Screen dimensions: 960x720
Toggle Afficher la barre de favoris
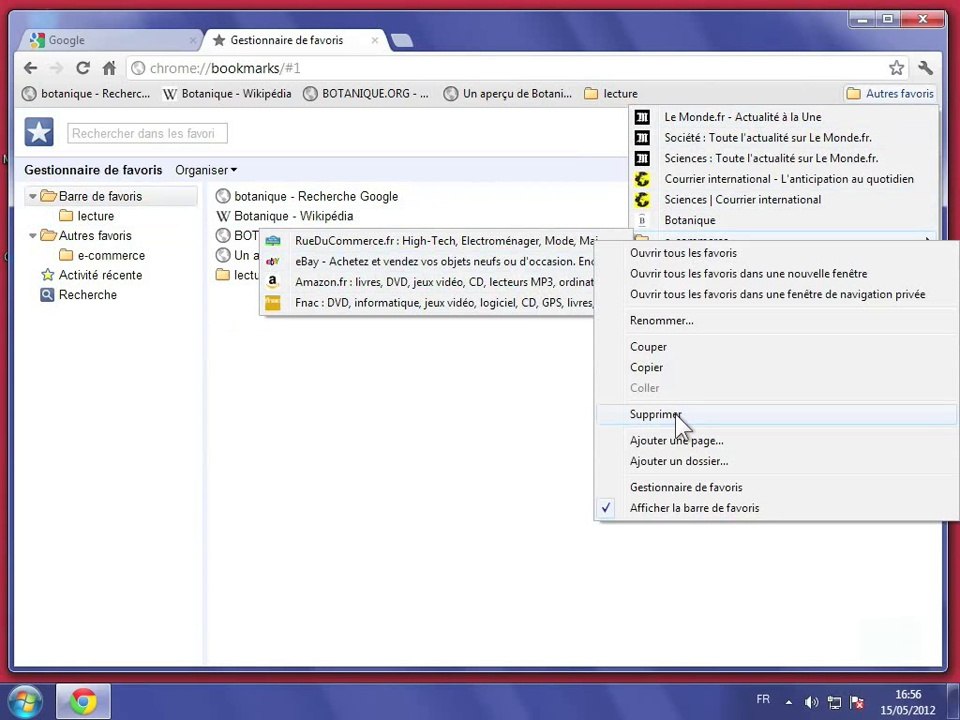pyautogui.click(x=776, y=508)
